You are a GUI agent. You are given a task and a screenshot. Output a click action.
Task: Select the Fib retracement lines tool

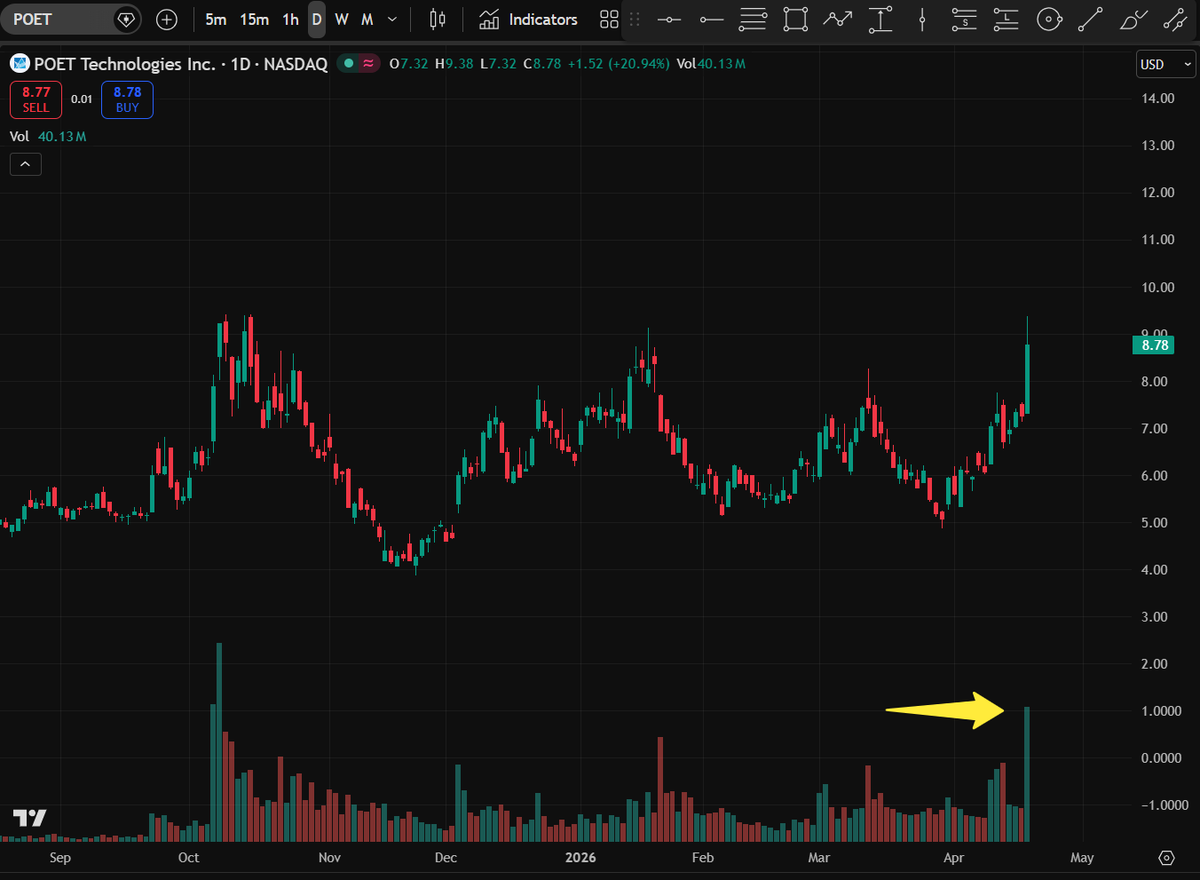[754, 19]
